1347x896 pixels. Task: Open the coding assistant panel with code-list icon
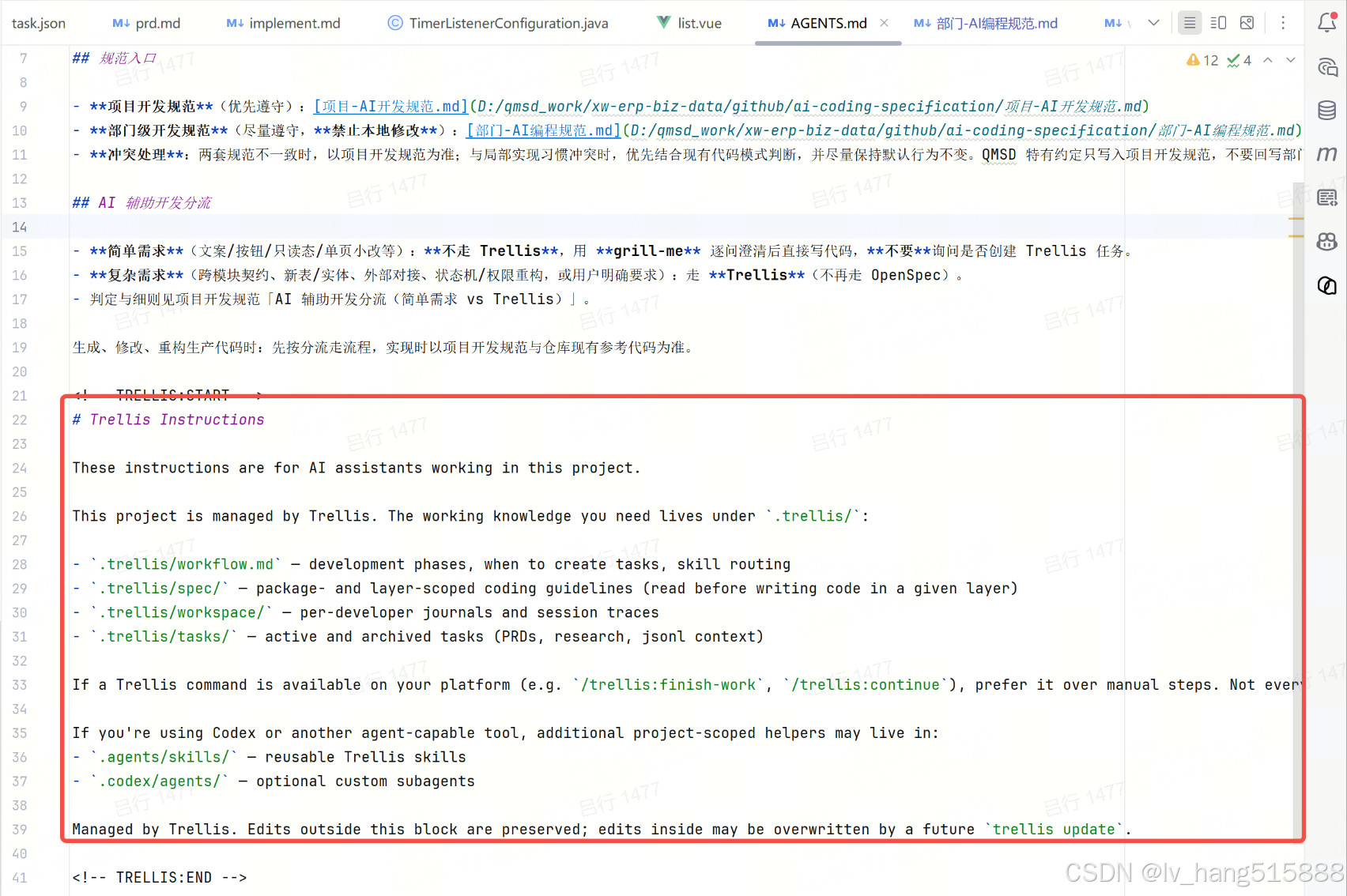pos(1327,198)
